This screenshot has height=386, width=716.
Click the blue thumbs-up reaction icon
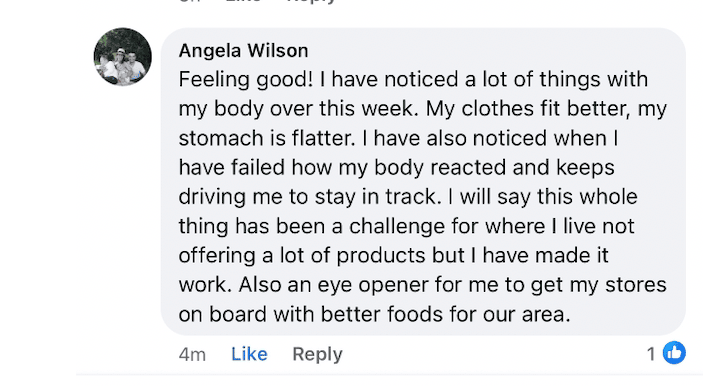674,353
